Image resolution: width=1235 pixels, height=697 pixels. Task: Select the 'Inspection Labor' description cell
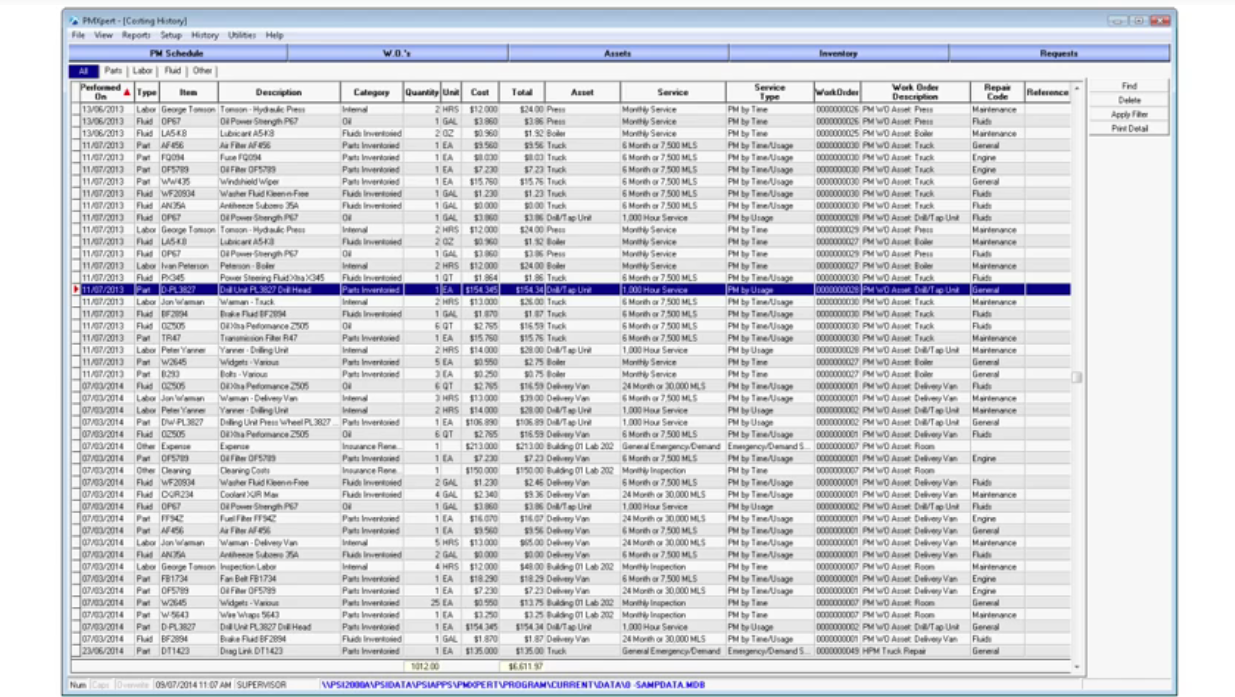pyautogui.click(x=279, y=567)
